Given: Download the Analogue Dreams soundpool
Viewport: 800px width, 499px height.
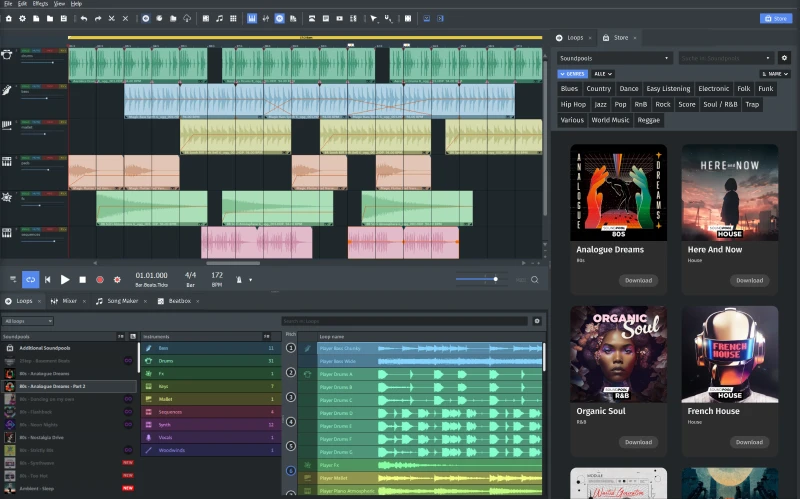Looking at the screenshot, I should point(638,280).
